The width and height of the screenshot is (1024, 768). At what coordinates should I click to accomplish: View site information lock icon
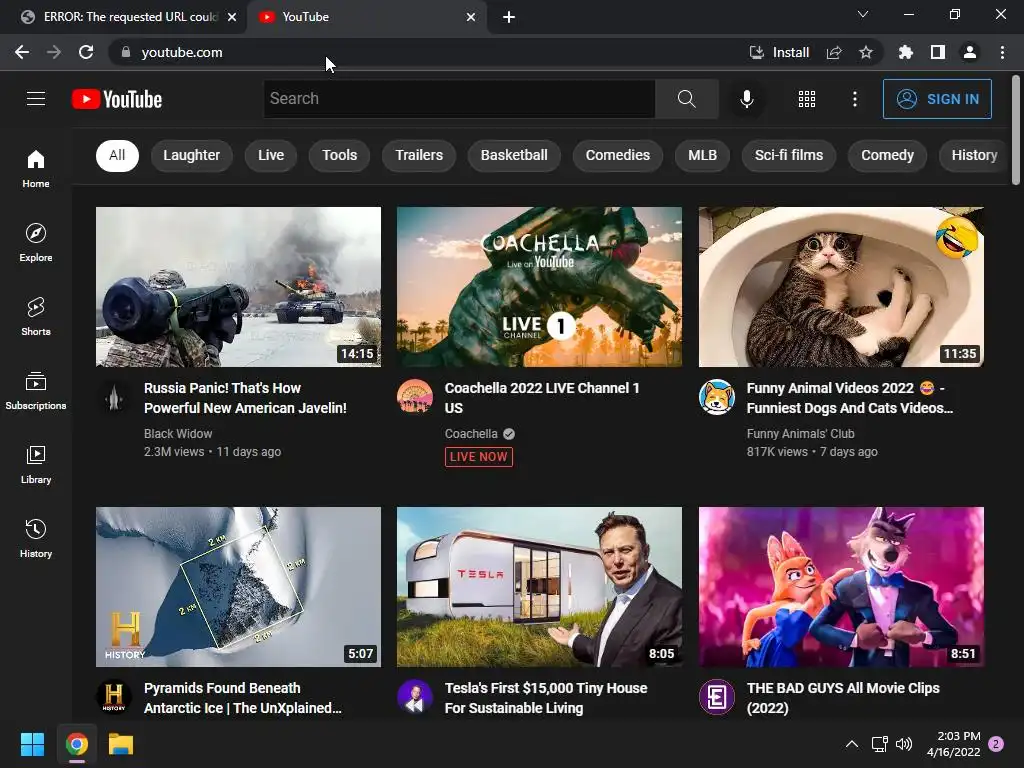point(126,52)
